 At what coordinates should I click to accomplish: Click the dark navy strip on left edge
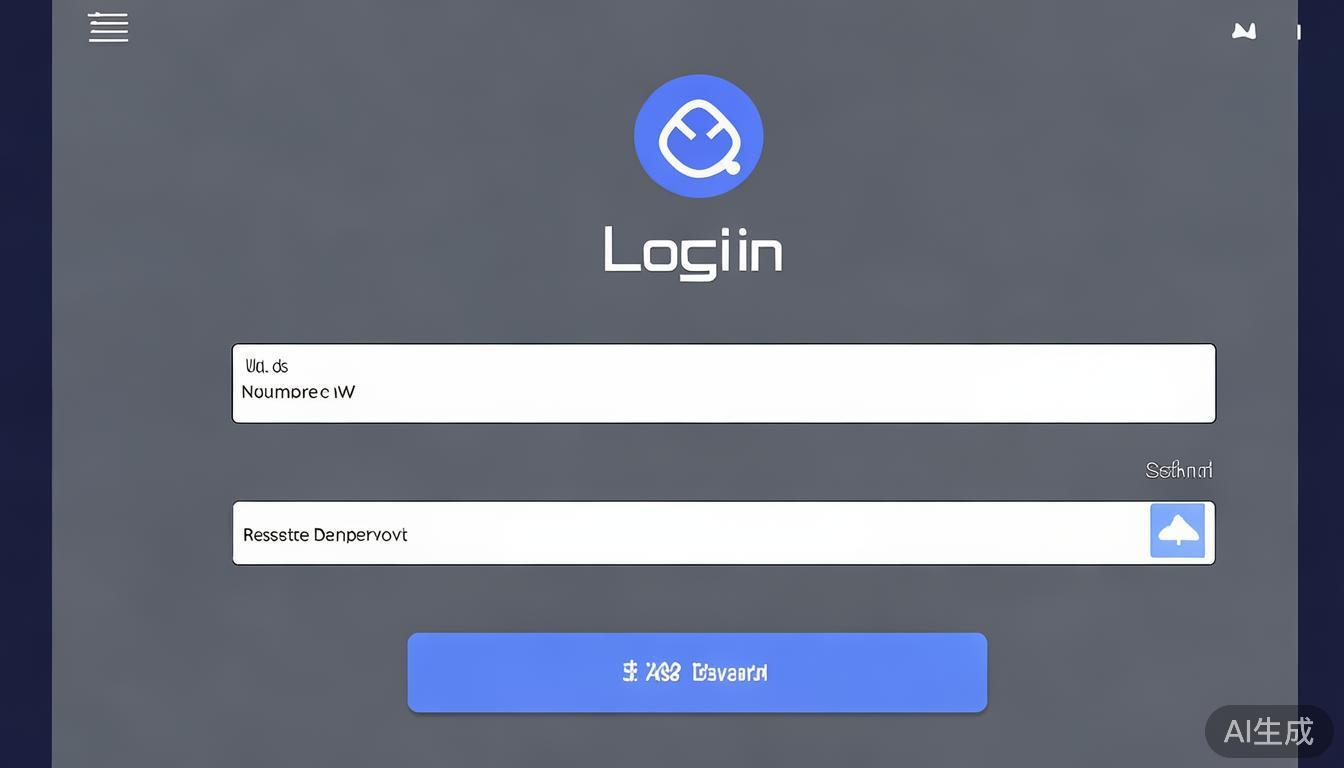point(26,384)
